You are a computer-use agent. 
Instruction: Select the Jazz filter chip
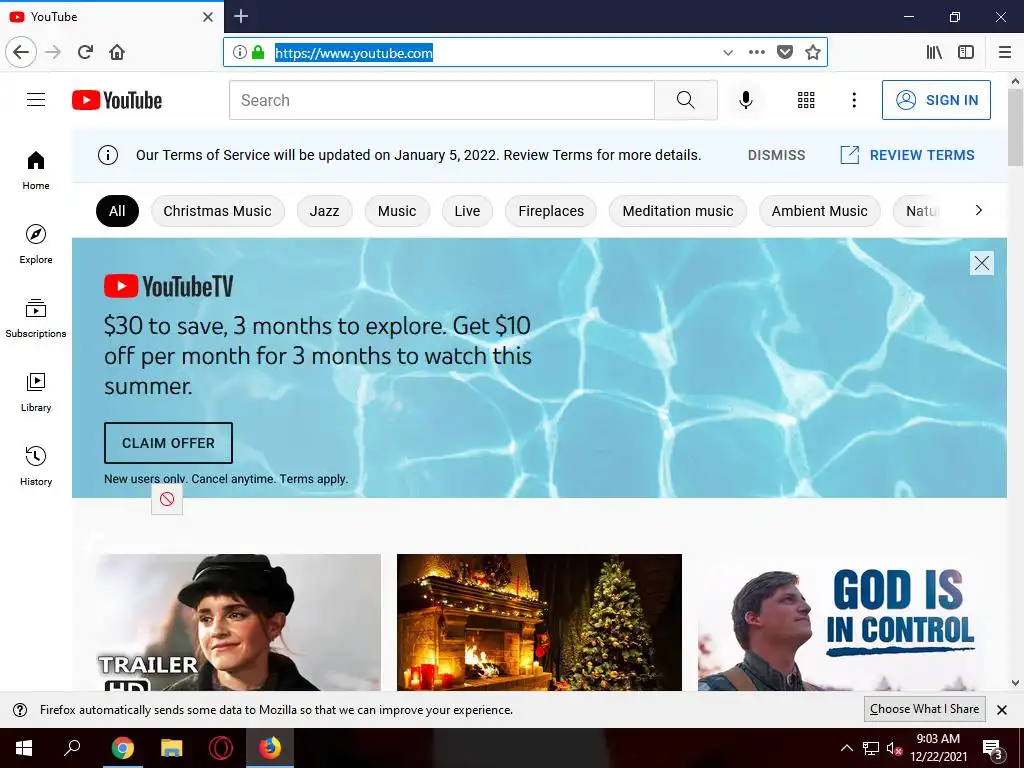pos(324,211)
